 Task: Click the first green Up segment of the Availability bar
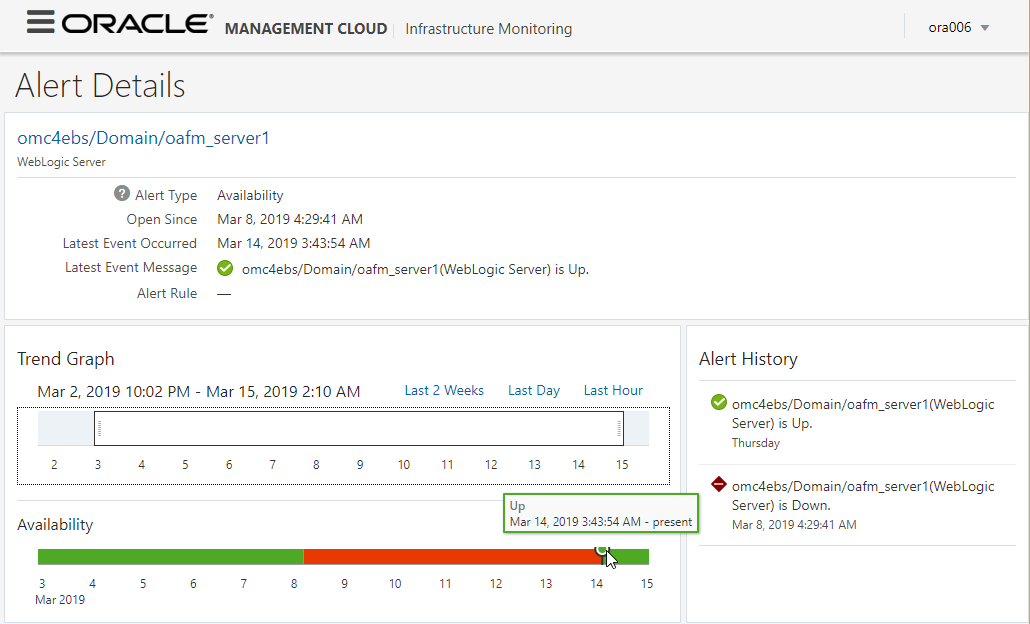click(x=170, y=557)
